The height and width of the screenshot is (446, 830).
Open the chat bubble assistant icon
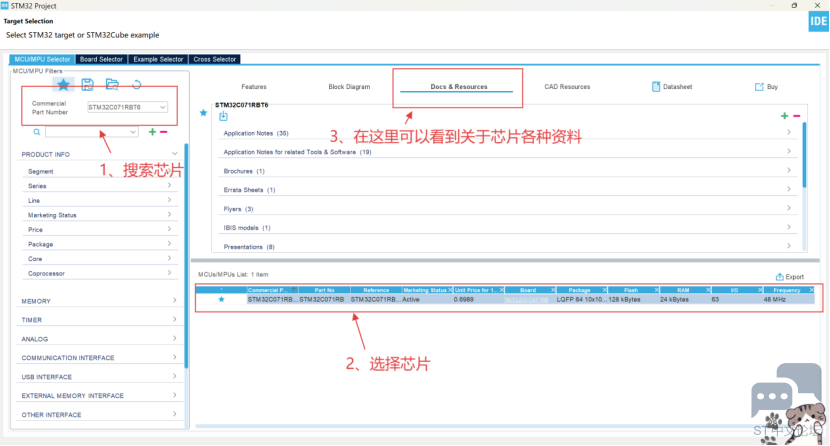coord(786,392)
